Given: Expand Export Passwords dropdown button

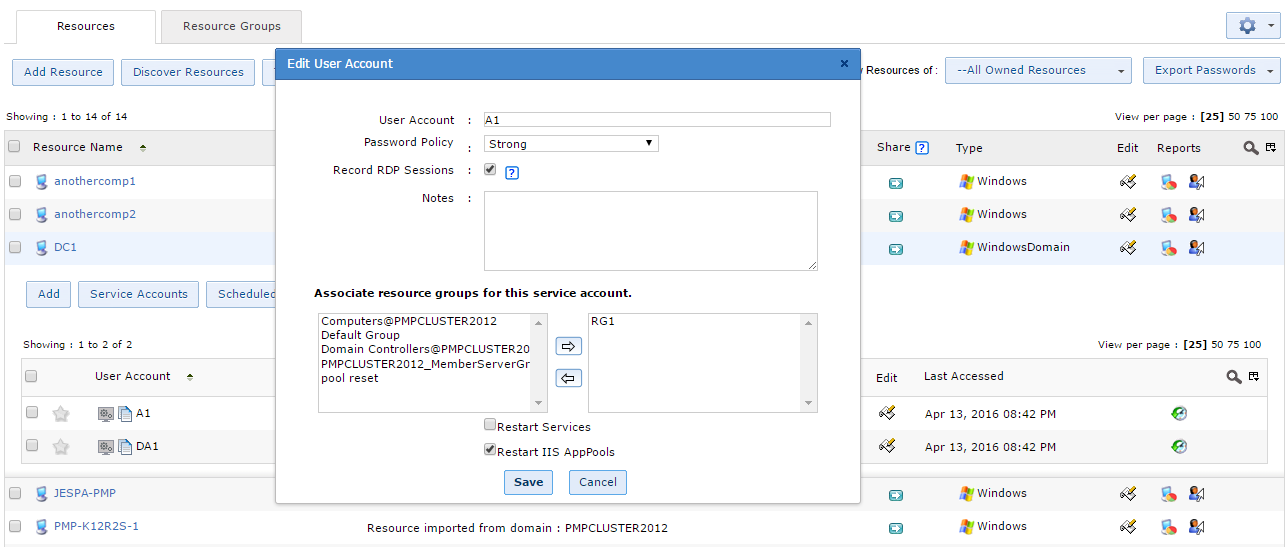Looking at the screenshot, I should pos(1212,70).
